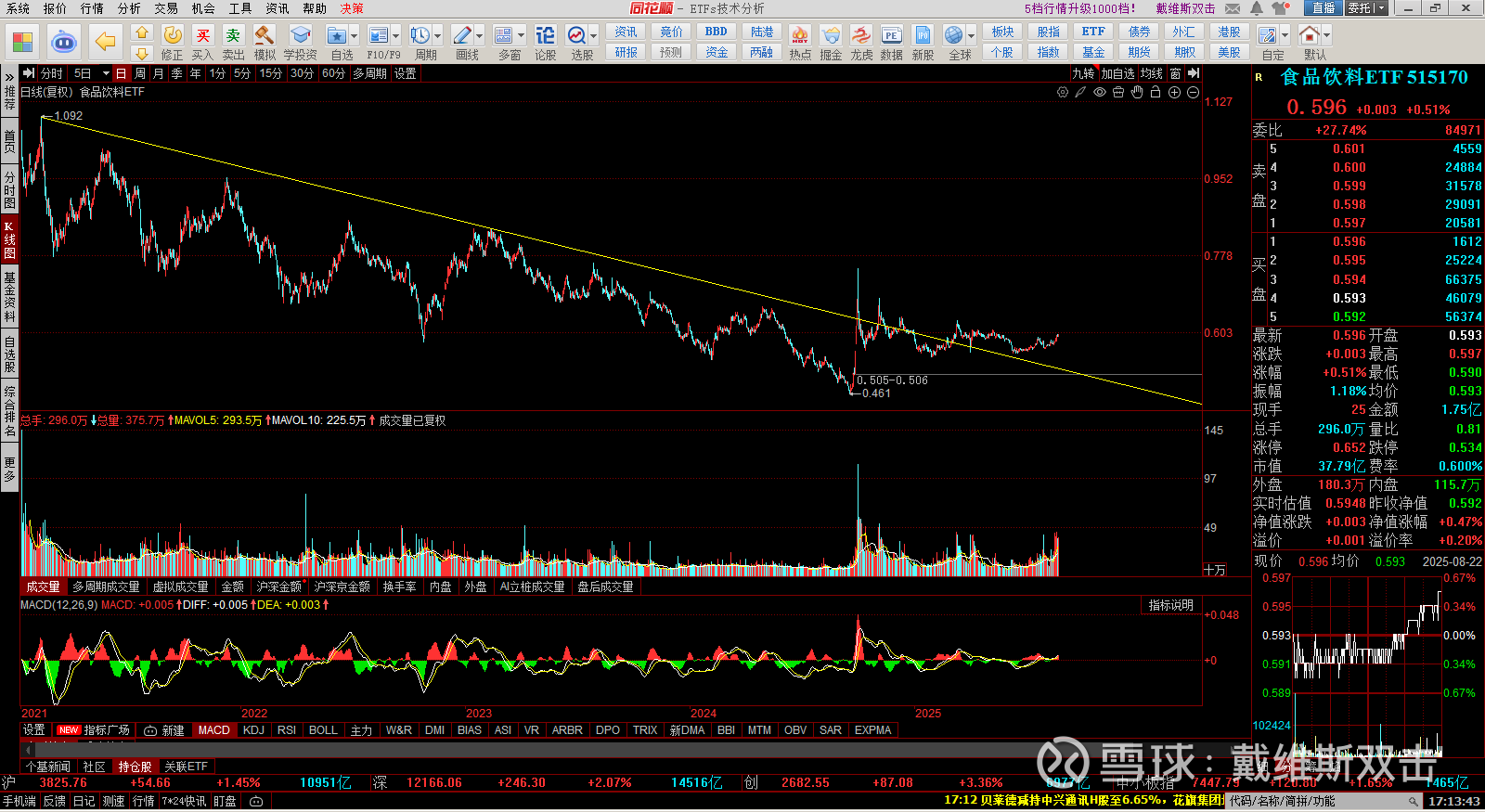
Task: Open the F10/F9 info icon
Action: pos(379,35)
